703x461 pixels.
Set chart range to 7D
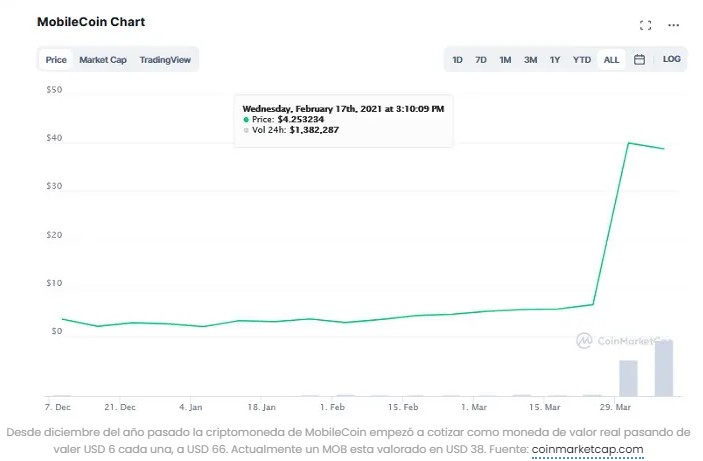click(x=481, y=60)
